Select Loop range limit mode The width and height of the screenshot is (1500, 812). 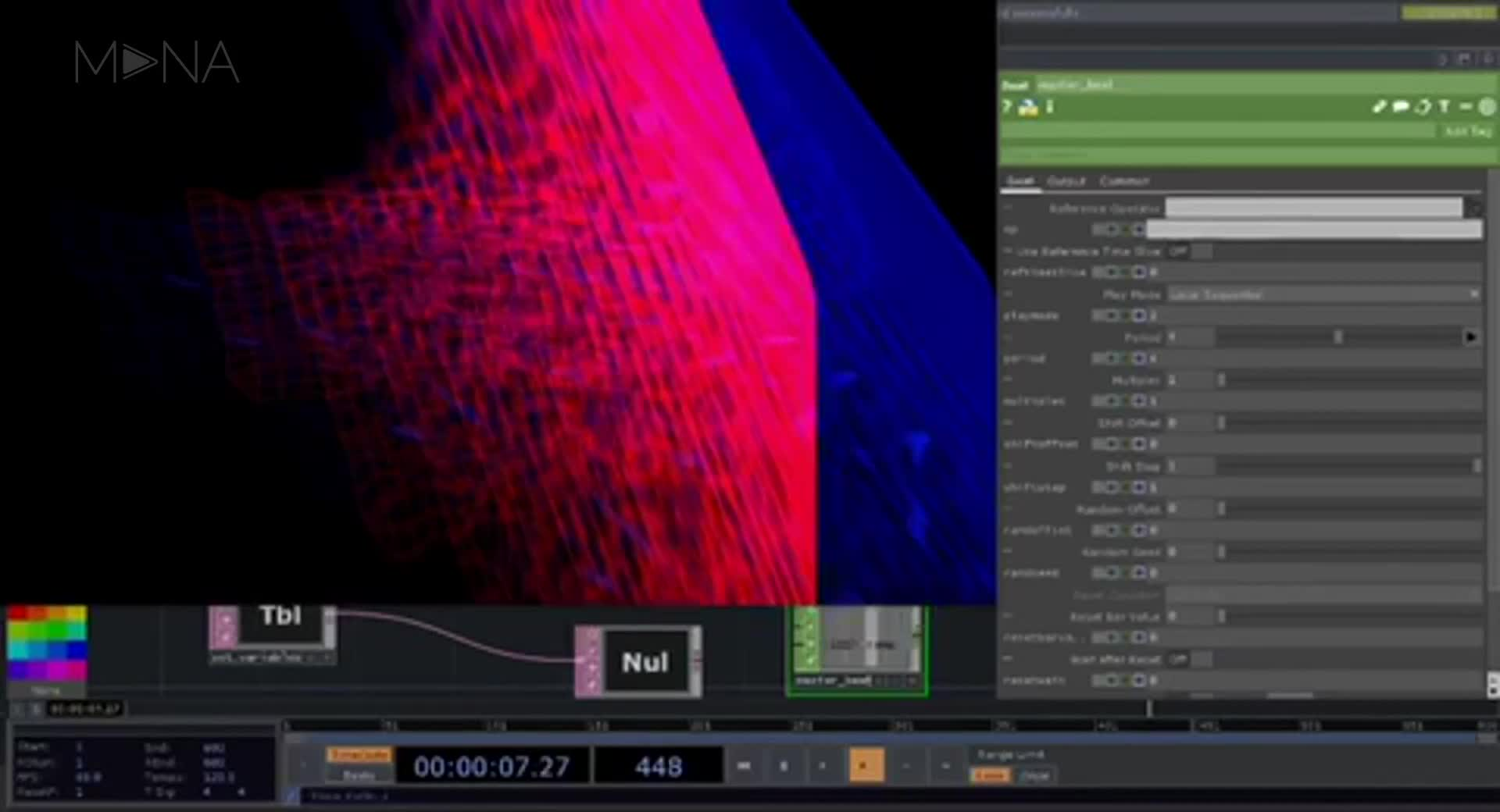pyautogui.click(x=991, y=775)
